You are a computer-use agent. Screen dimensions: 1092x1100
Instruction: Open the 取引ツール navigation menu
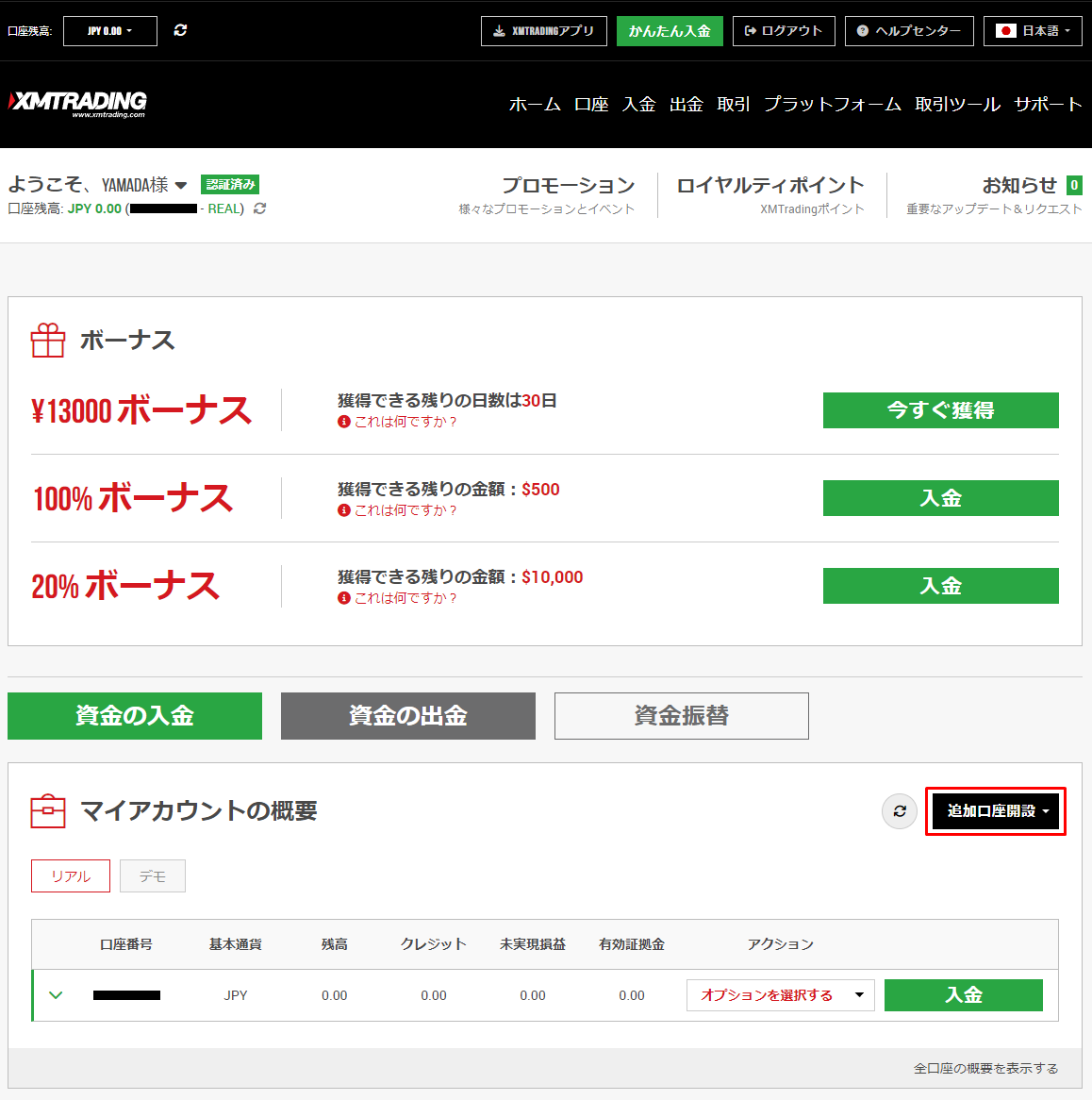point(957,105)
